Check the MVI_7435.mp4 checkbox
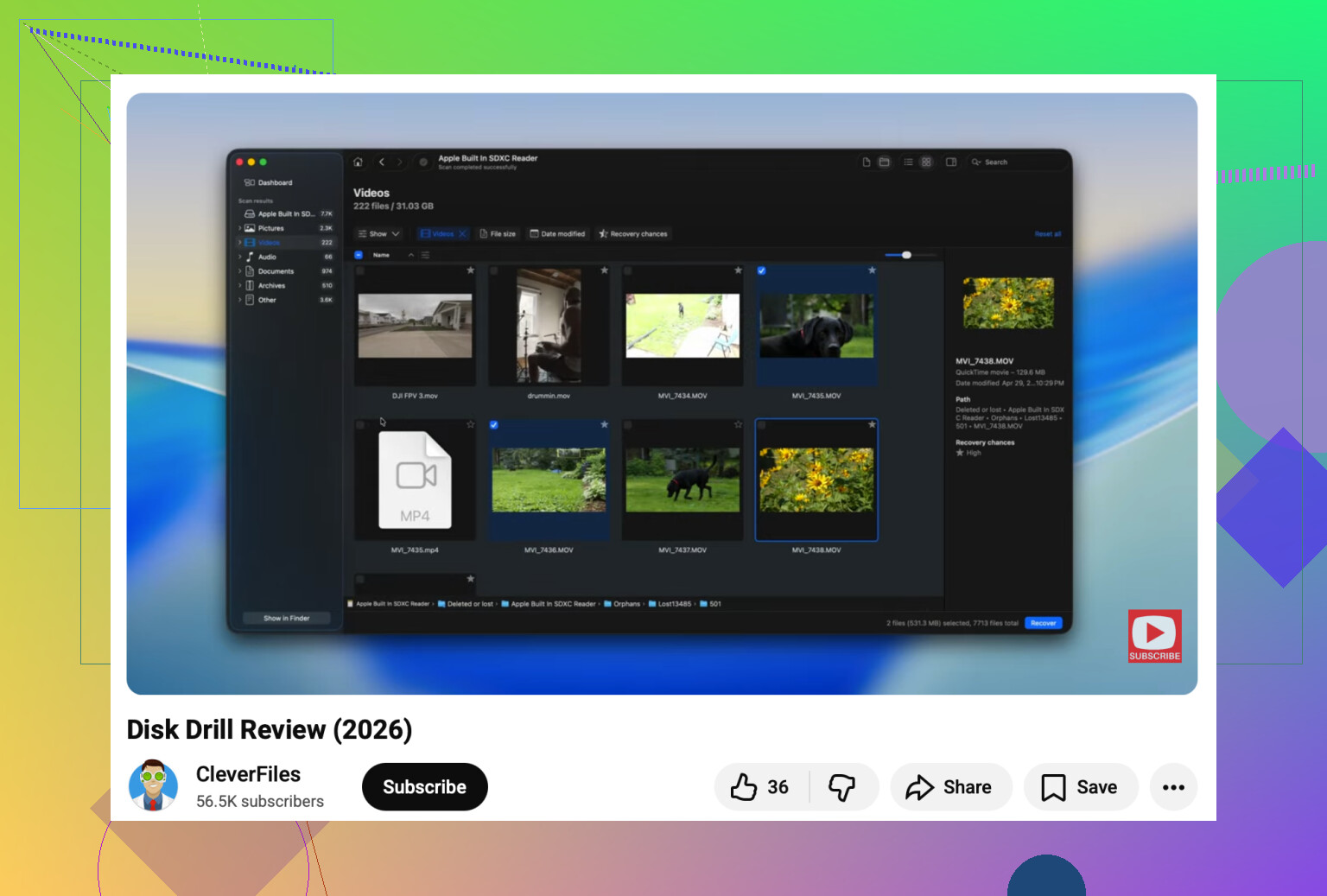Viewport: 1327px width, 896px height. pos(360,425)
